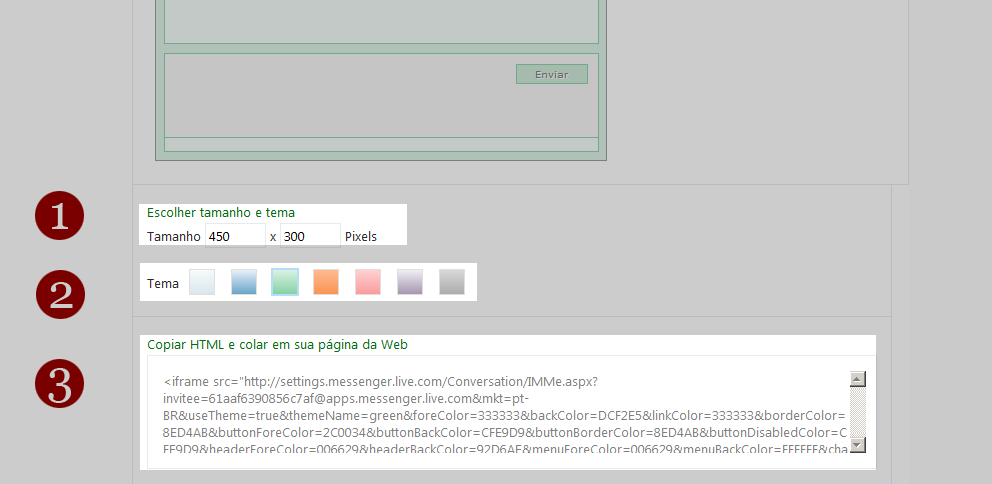Screen dimensions: 992x484
Task: Select the white theme swatch
Action: click(x=202, y=282)
